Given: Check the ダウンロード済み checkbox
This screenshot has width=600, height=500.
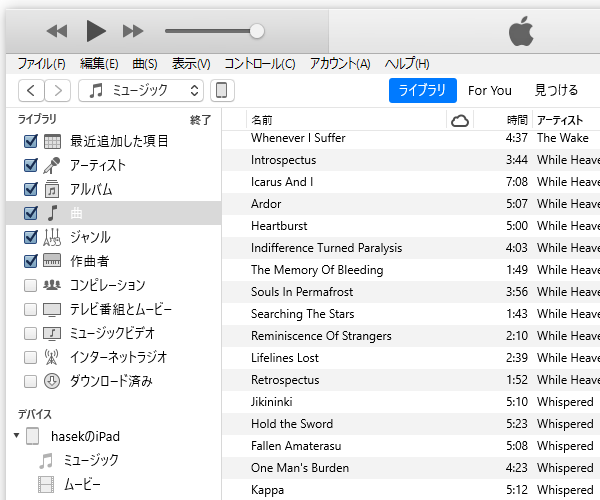Looking at the screenshot, I should (30, 381).
